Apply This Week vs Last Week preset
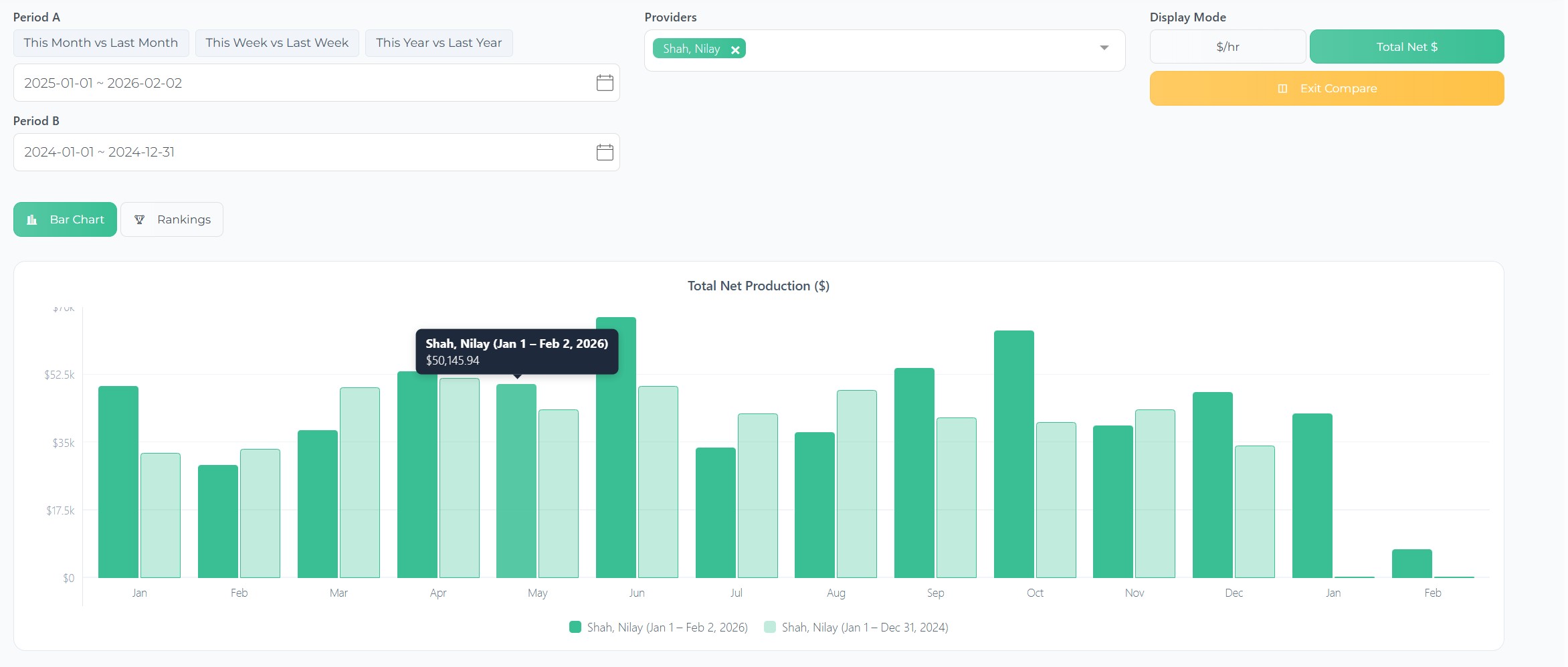This screenshot has width=1568, height=667. click(x=277, y=43)
